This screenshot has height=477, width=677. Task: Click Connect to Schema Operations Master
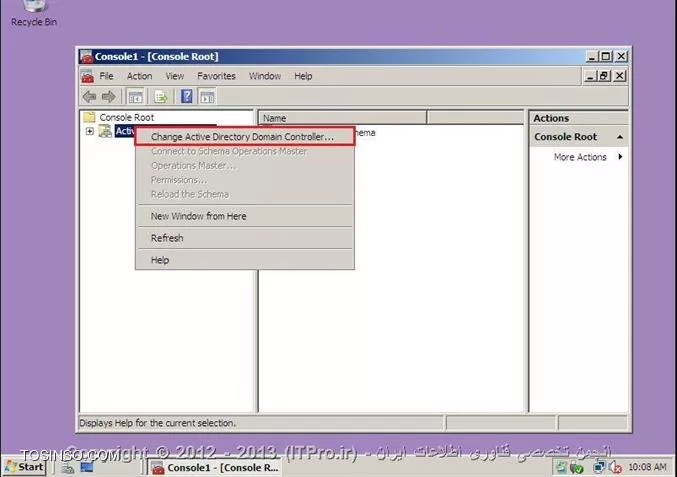point(245,152)
